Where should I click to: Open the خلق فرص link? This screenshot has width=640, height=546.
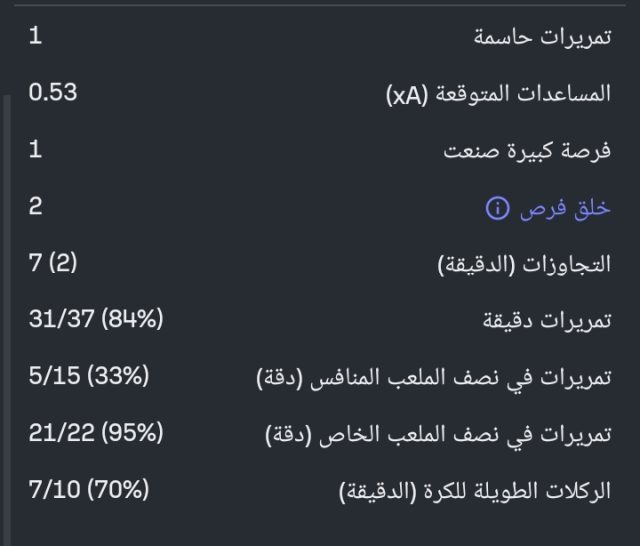pyautogui.click(x=564, y=209)
